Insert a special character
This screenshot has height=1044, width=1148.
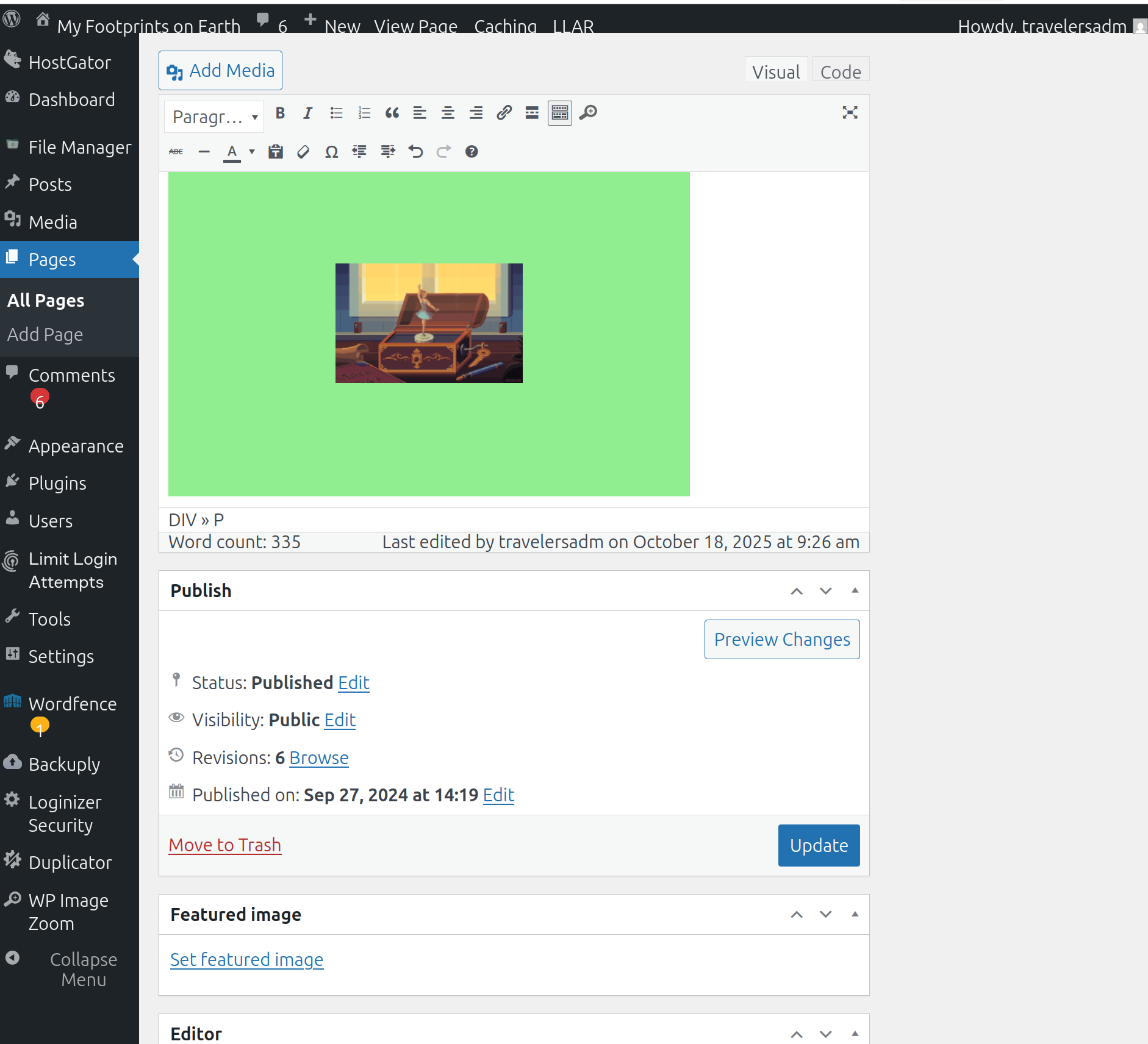click(x=331, y=152)
